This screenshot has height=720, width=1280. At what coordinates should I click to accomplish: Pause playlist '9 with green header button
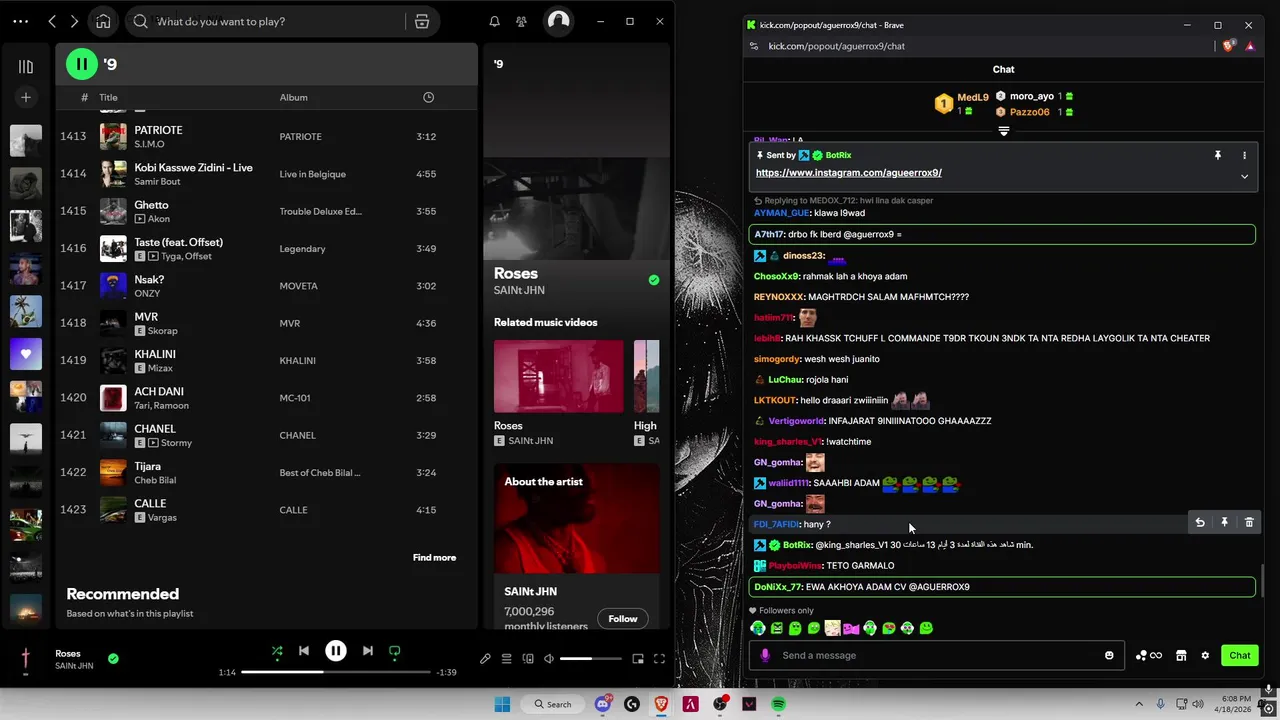[82, 64]
